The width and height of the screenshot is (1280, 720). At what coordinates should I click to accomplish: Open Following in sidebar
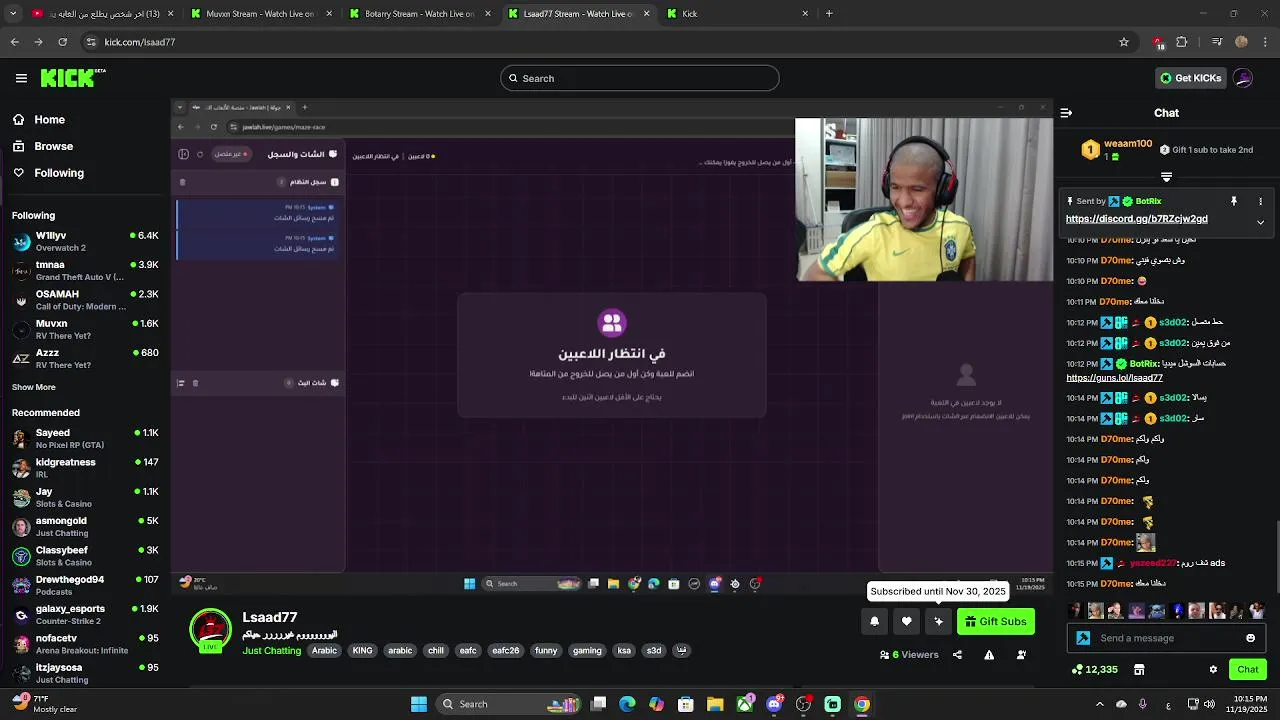pos(48,173)
